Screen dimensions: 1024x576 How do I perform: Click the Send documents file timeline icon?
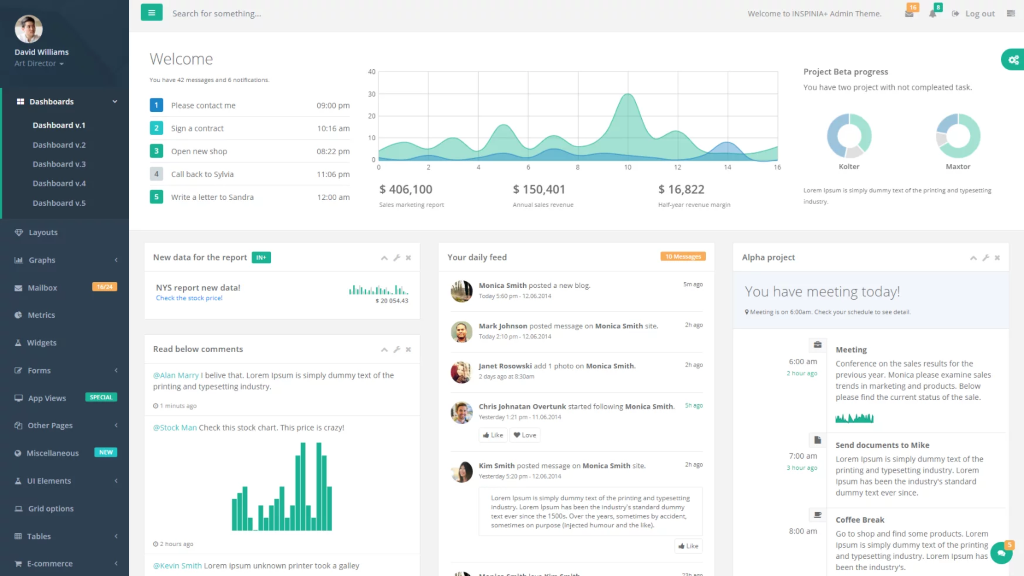pyautogui.click(x=817, y=440)
